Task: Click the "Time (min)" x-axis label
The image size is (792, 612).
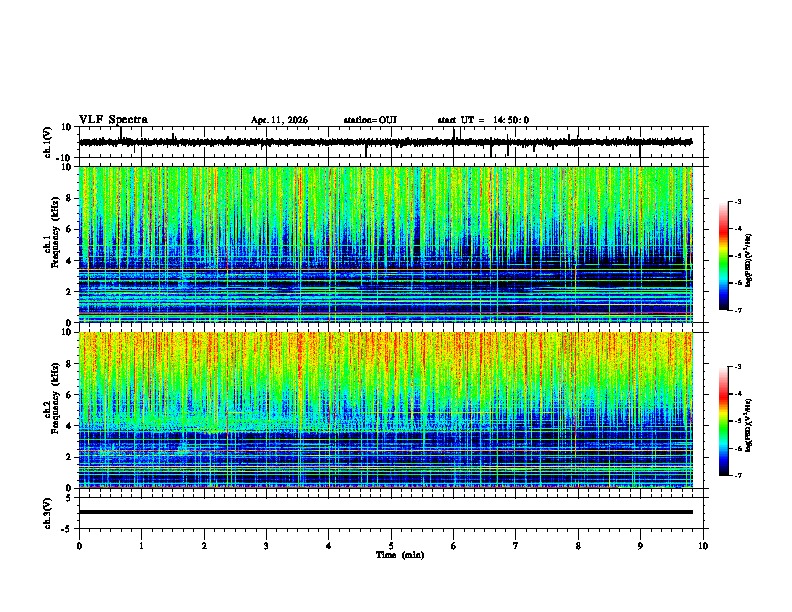Action: tap(400, 555)
